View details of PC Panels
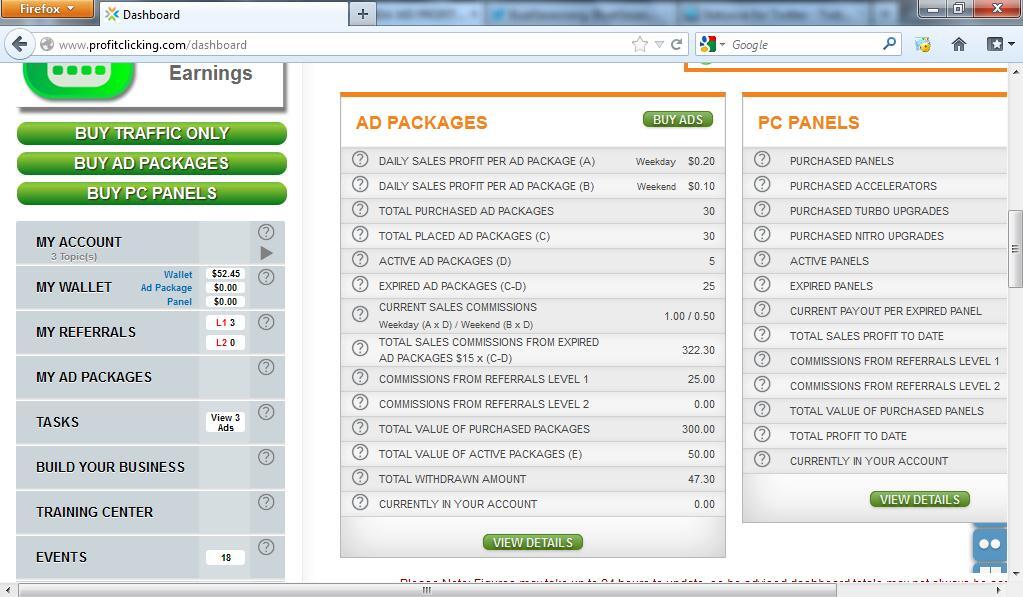 pyautogui.click(x=920, y=499)
